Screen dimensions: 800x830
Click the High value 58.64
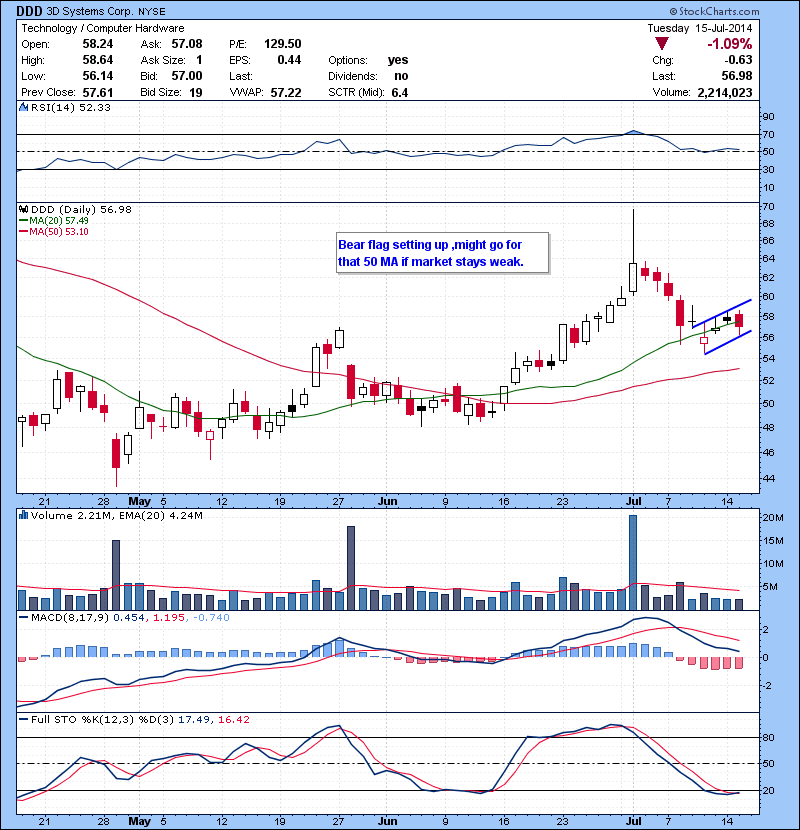click(98, 60)
